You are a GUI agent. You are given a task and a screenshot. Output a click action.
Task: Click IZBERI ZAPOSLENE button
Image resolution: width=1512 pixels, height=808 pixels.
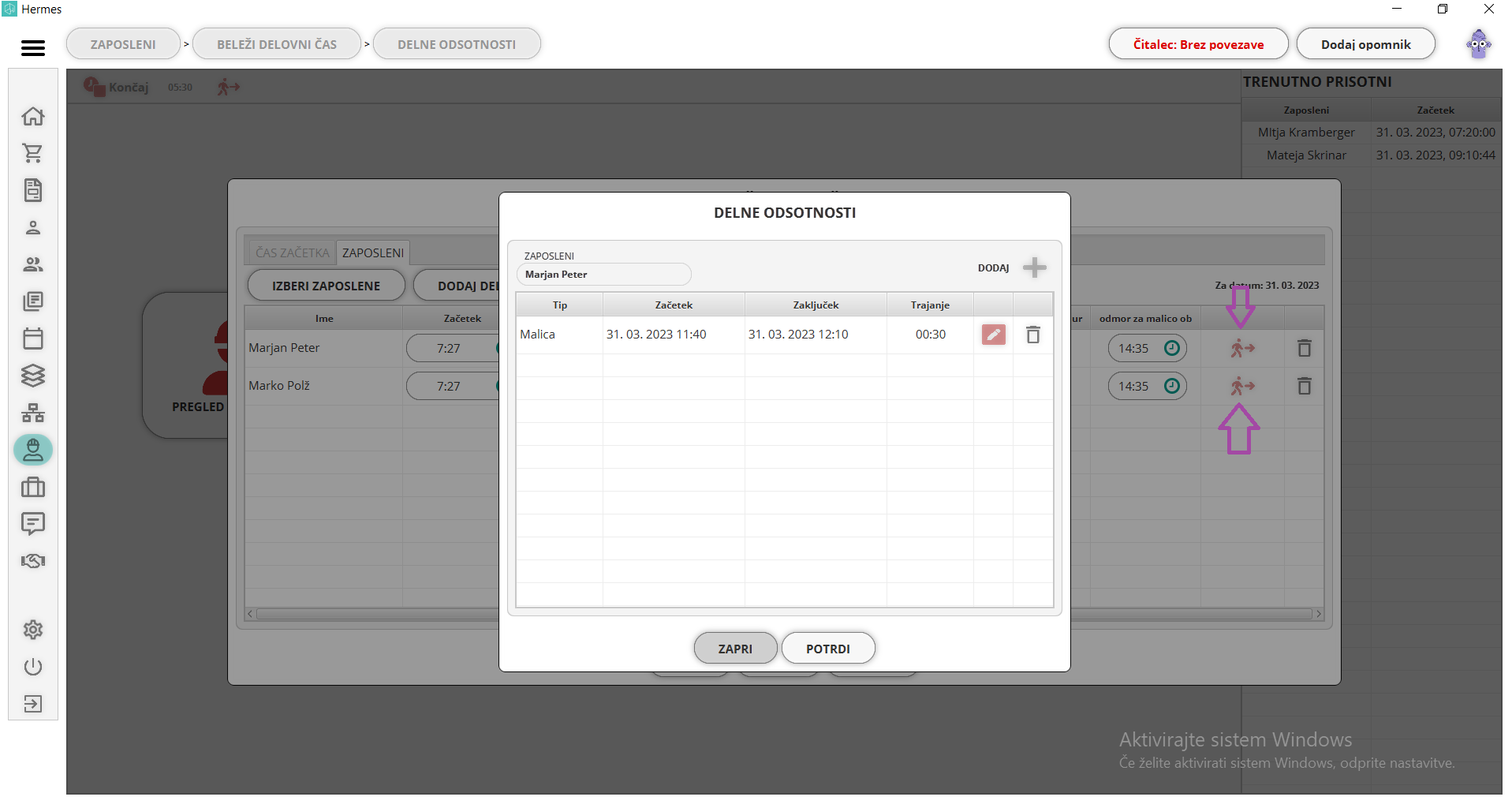pyautogui.click(x=327, y=286)
